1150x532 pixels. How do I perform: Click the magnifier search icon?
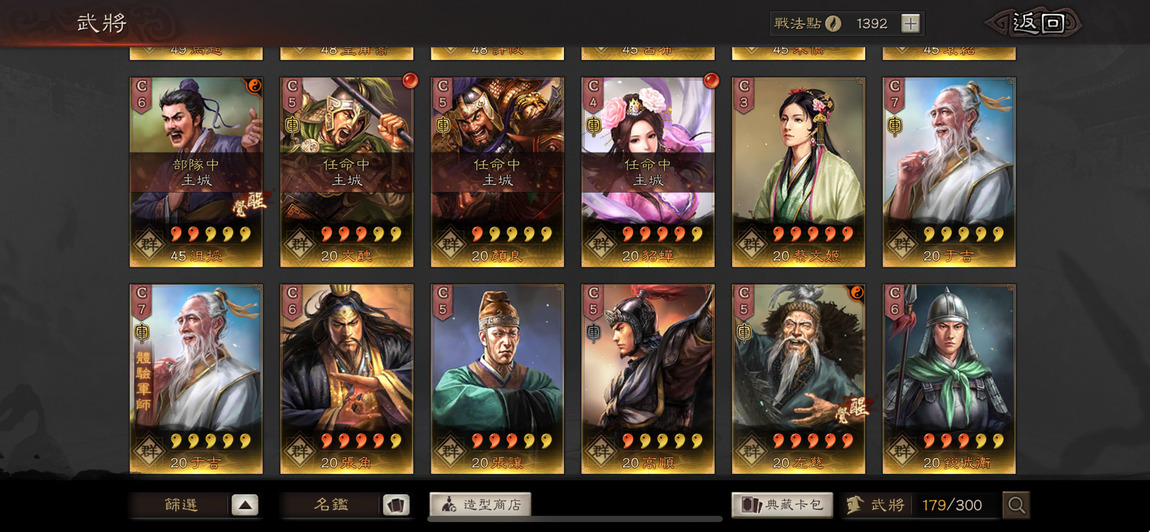tap(1017, 505)
